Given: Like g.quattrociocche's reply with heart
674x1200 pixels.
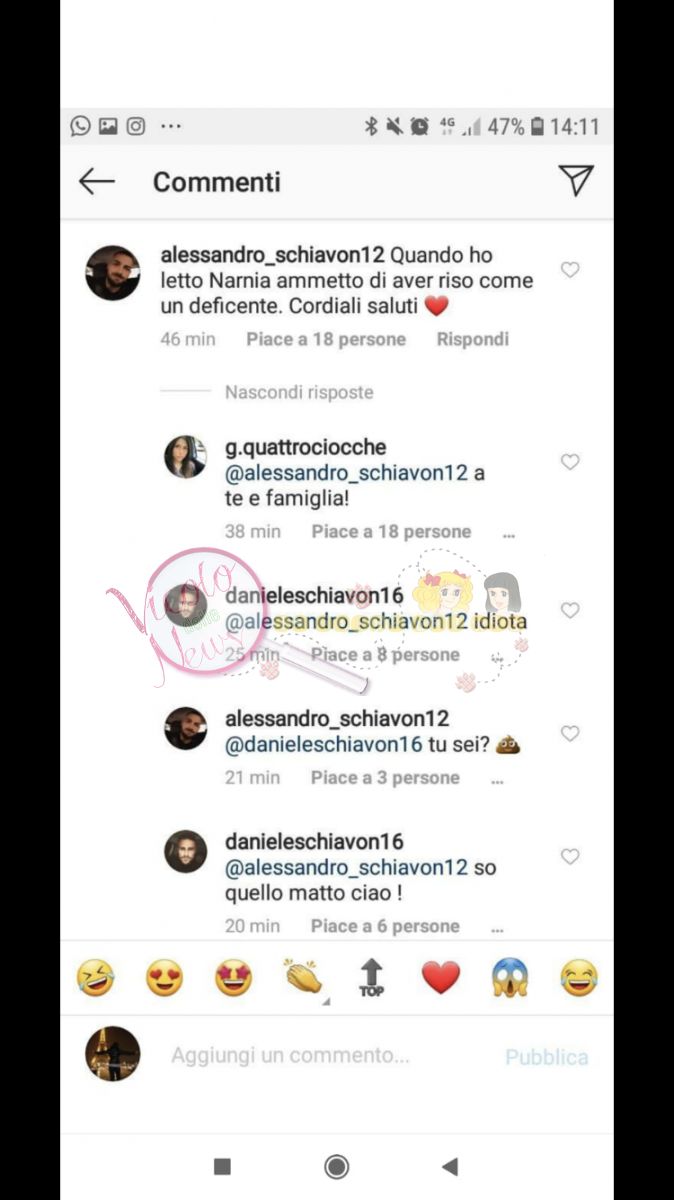Looking at the screenshot, I should click(570, 462).
